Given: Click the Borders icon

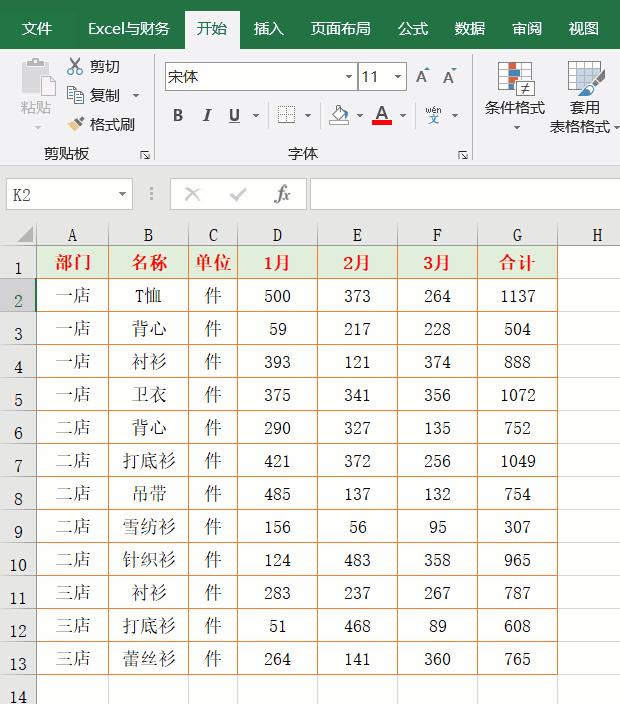Looking at the screenshot, I should pos(286,115).
